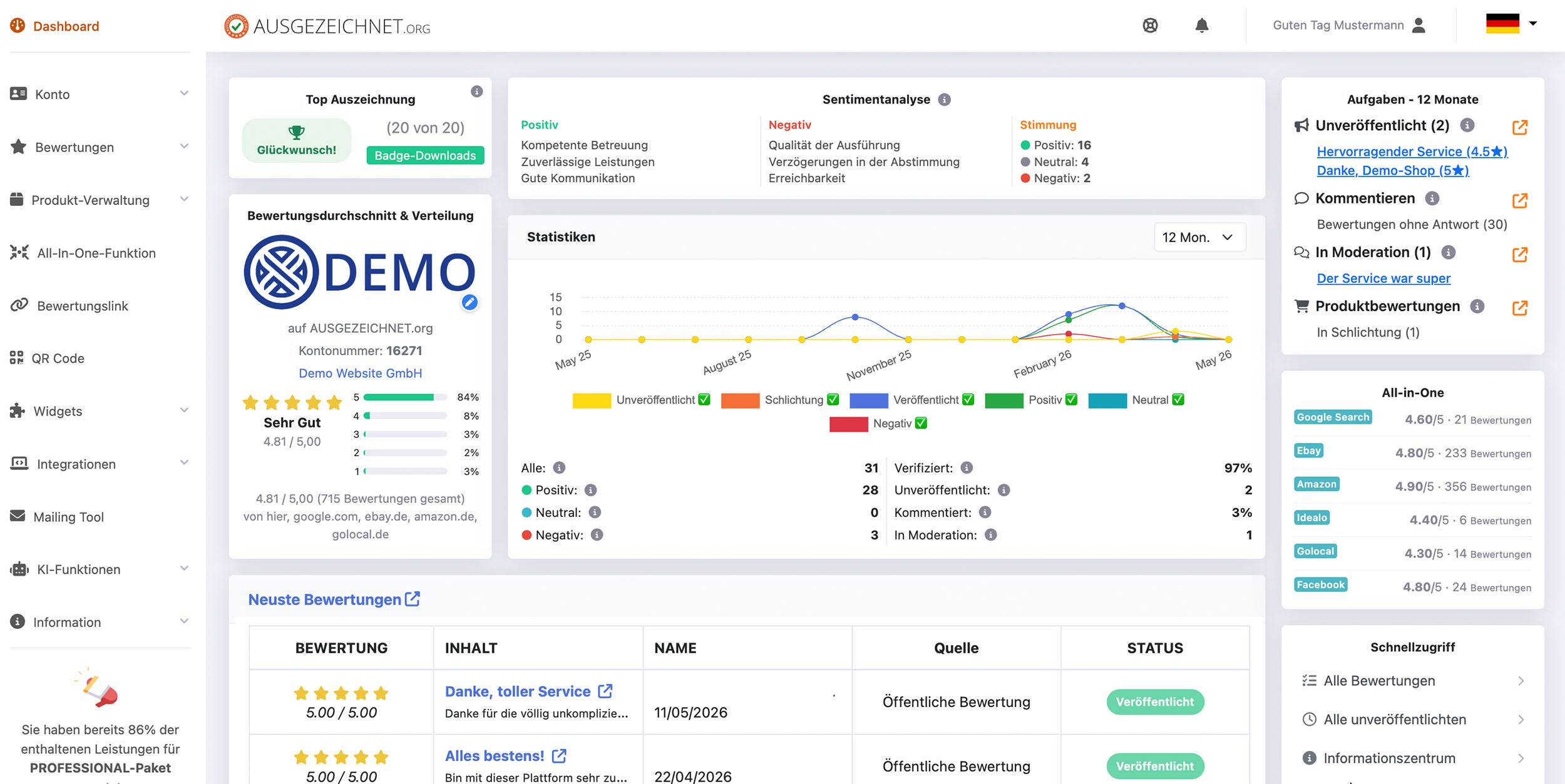Toggle the Schlichtung chart legend checkbox
Image resolution: width=1565 pixels, height=784 pixels.
[x=833, y=399]
